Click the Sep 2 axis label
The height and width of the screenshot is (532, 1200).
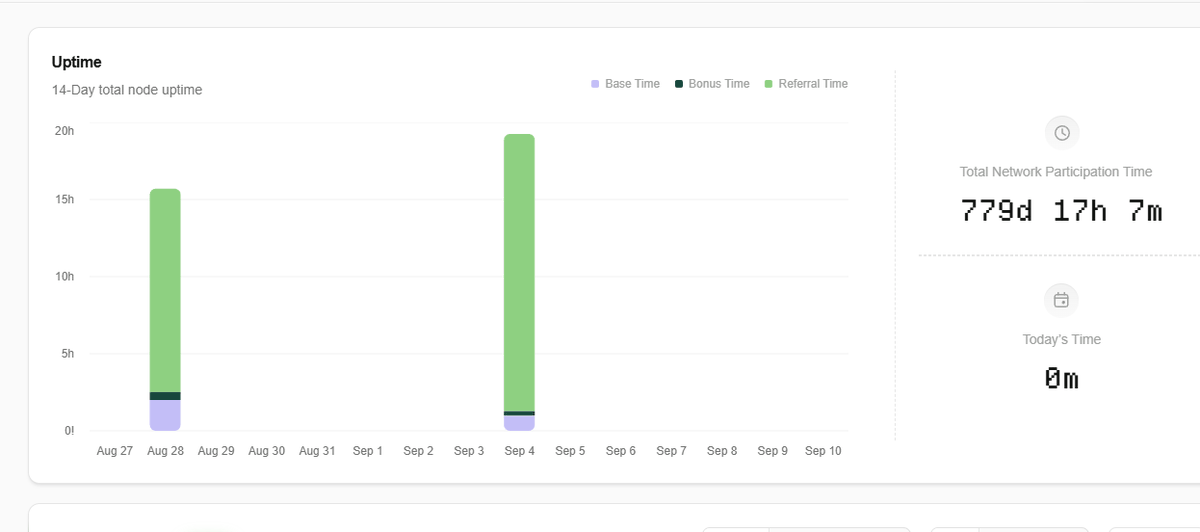pos(418,451)
